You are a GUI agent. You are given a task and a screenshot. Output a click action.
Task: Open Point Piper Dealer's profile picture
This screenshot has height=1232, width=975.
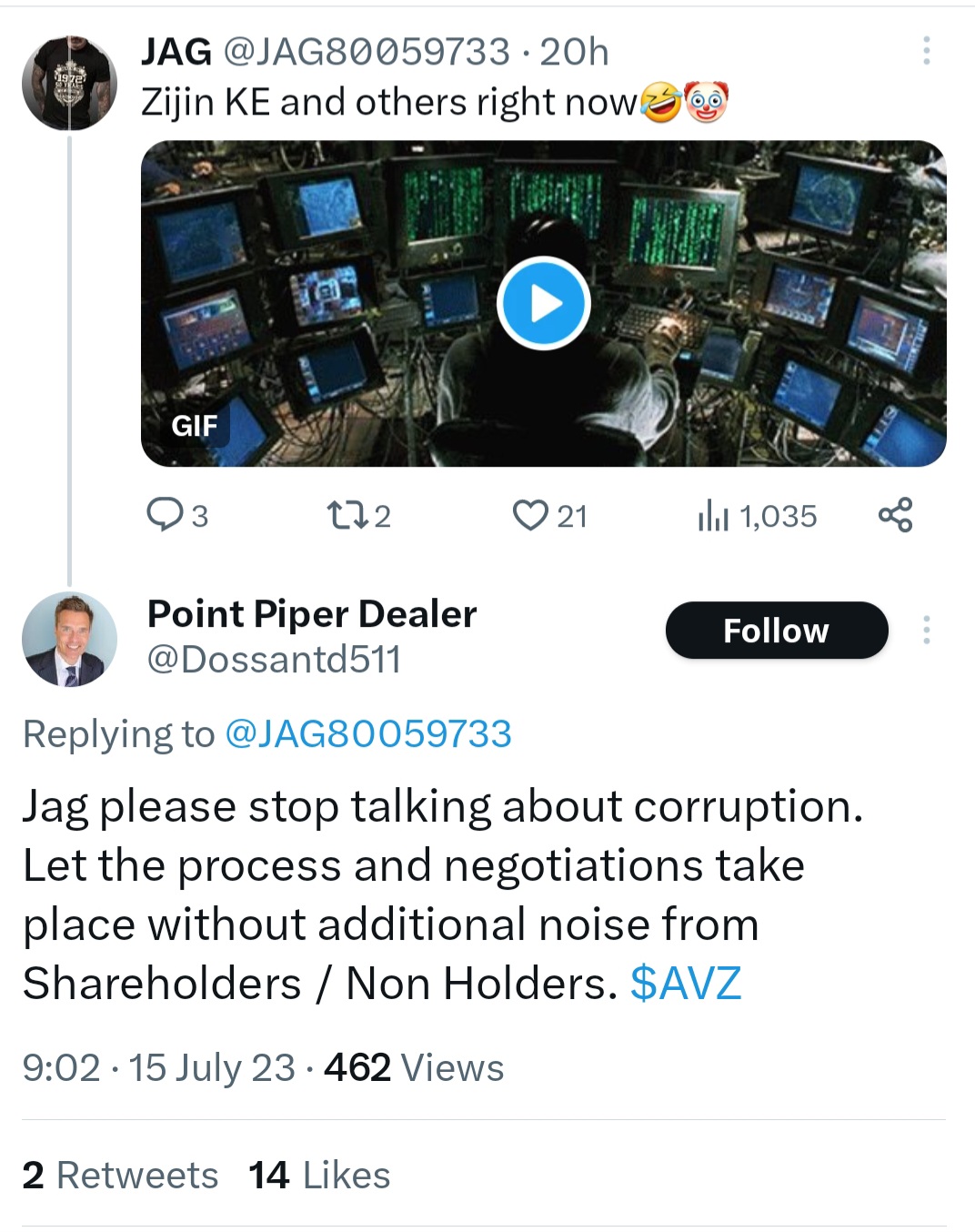[69, 639]
